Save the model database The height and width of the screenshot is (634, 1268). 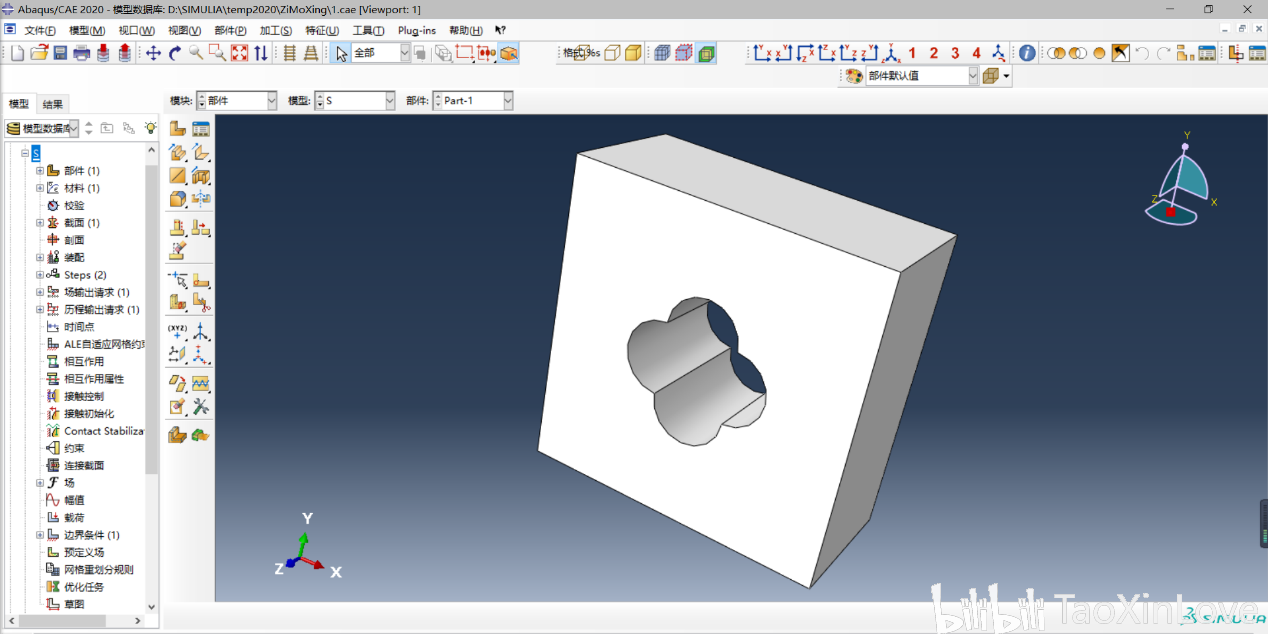pos(60,53)
